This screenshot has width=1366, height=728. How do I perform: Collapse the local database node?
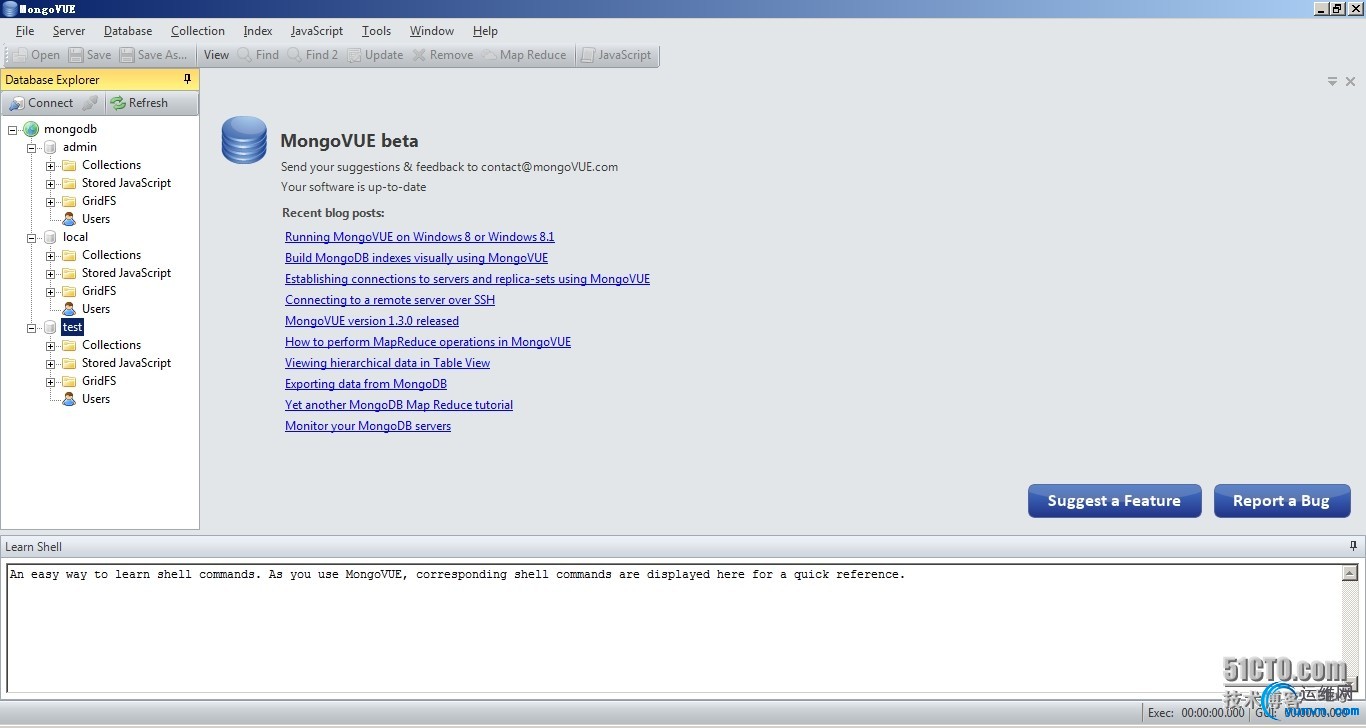point(32,237)
